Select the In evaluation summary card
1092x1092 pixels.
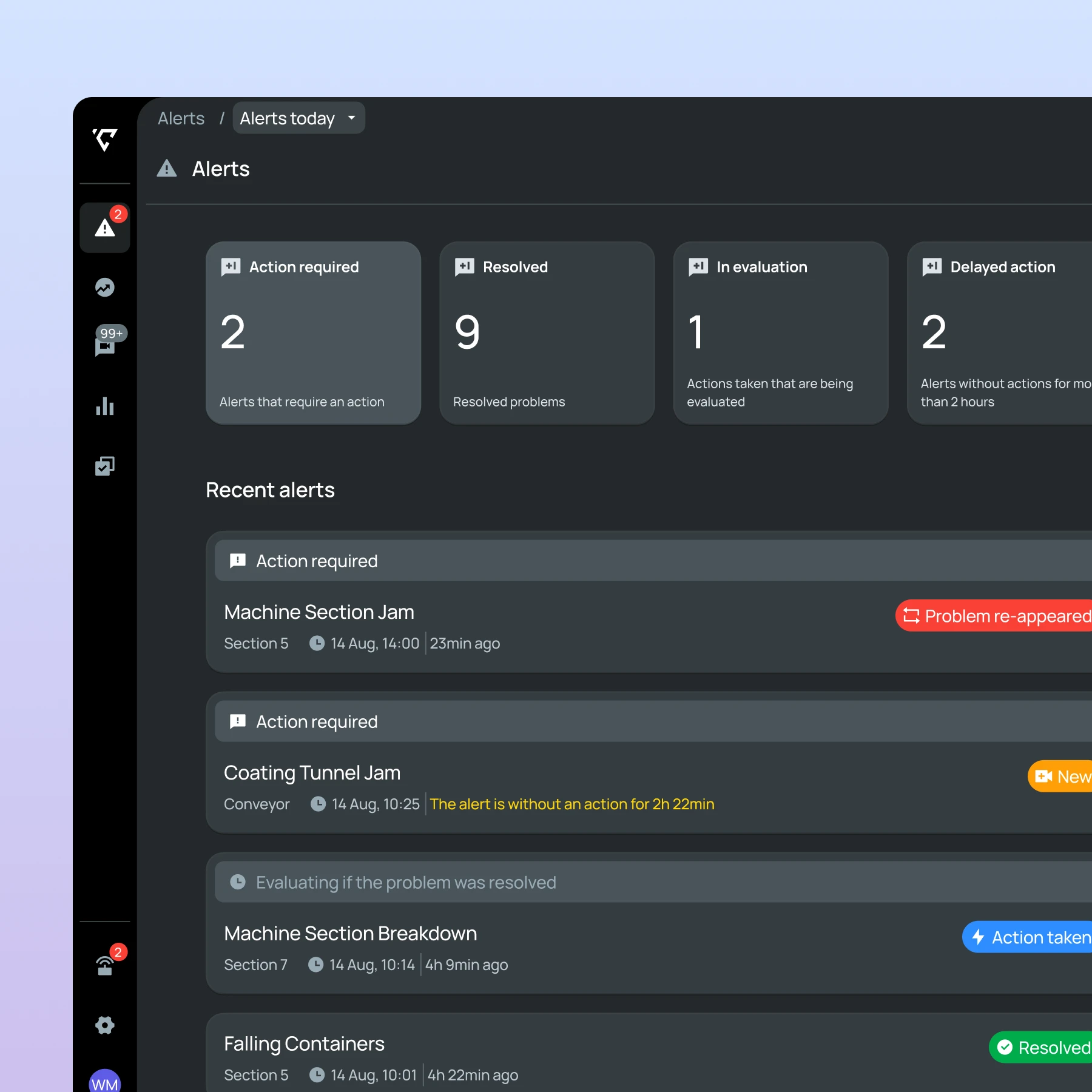(x=780, y=333)
